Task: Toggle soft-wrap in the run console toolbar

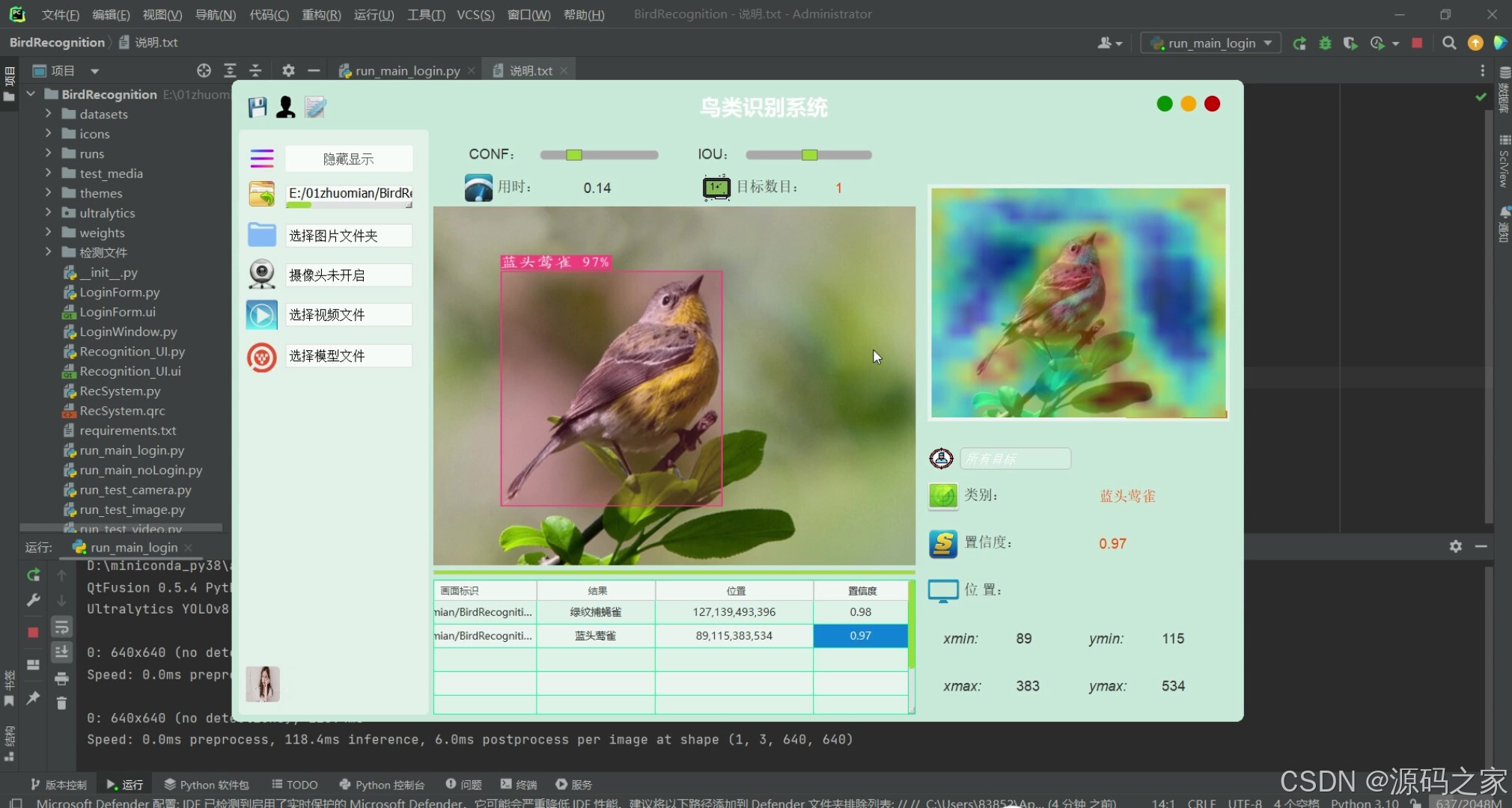Action: pos(61,627)
